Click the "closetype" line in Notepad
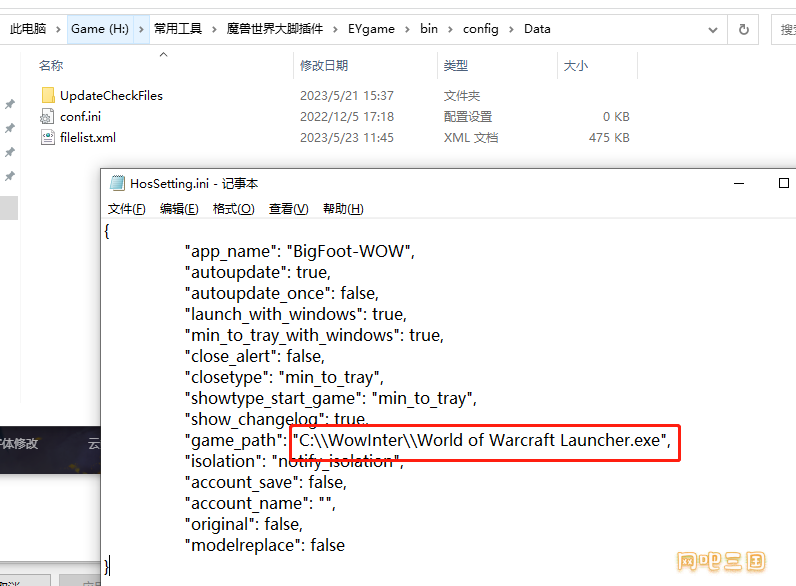796x586 pixels. 284,377
